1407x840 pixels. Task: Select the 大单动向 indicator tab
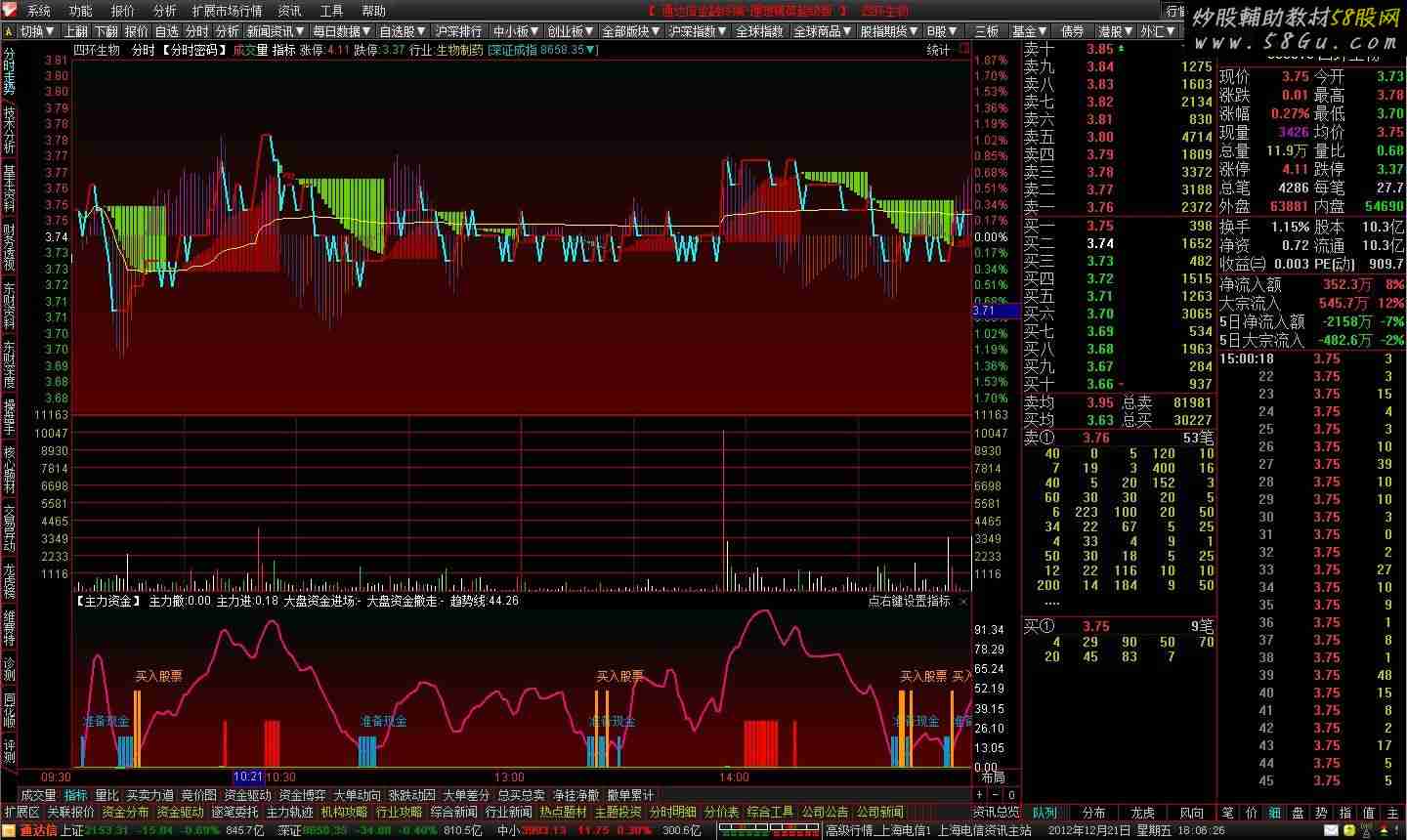click(358, 796)
